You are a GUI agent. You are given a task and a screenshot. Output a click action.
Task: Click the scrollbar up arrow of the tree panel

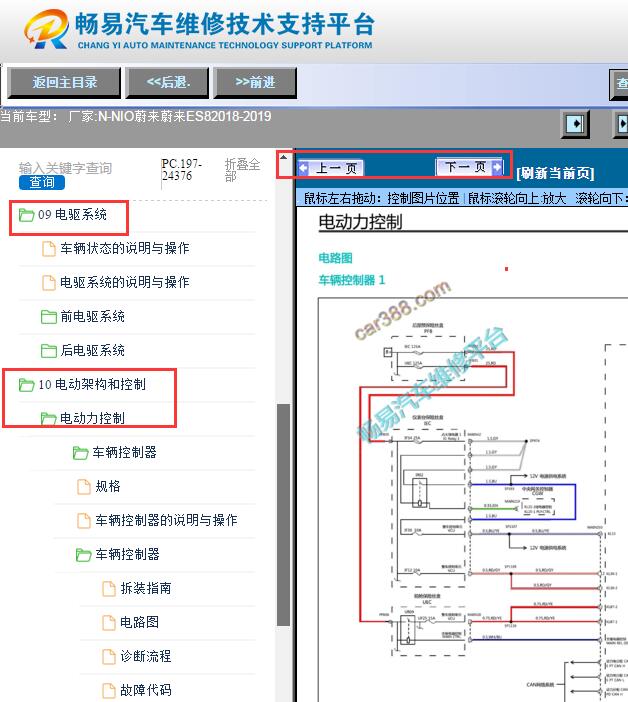tap(283, 157)
